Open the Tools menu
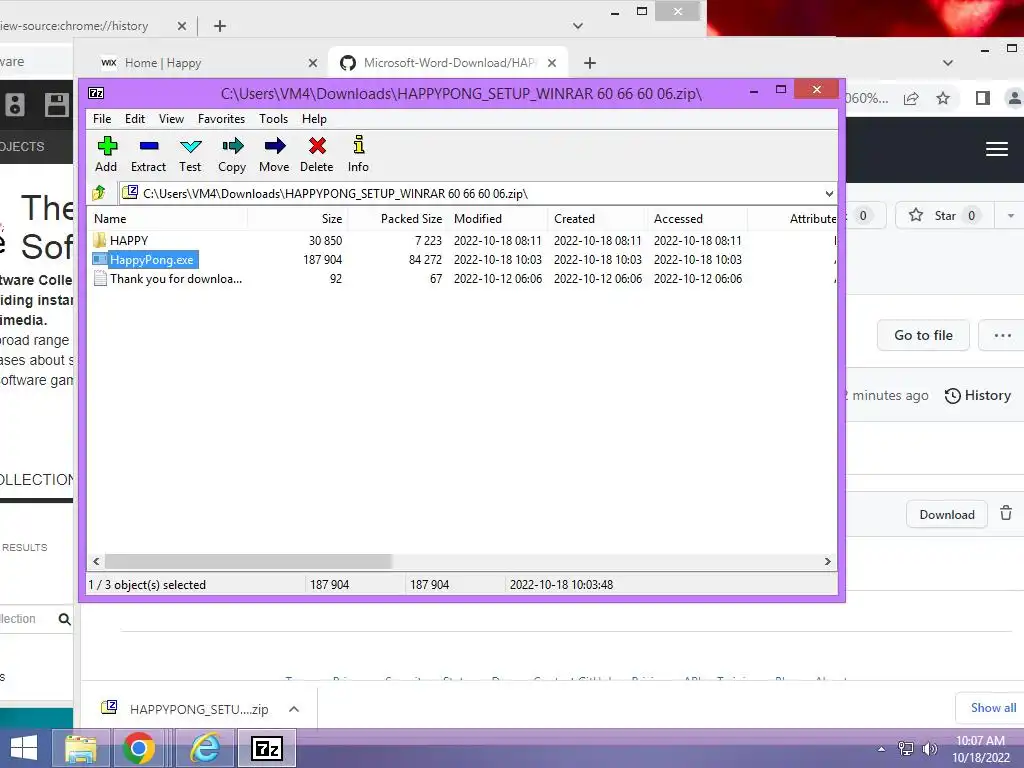The height and width of the screenshot is (768, 1024). 273,119
